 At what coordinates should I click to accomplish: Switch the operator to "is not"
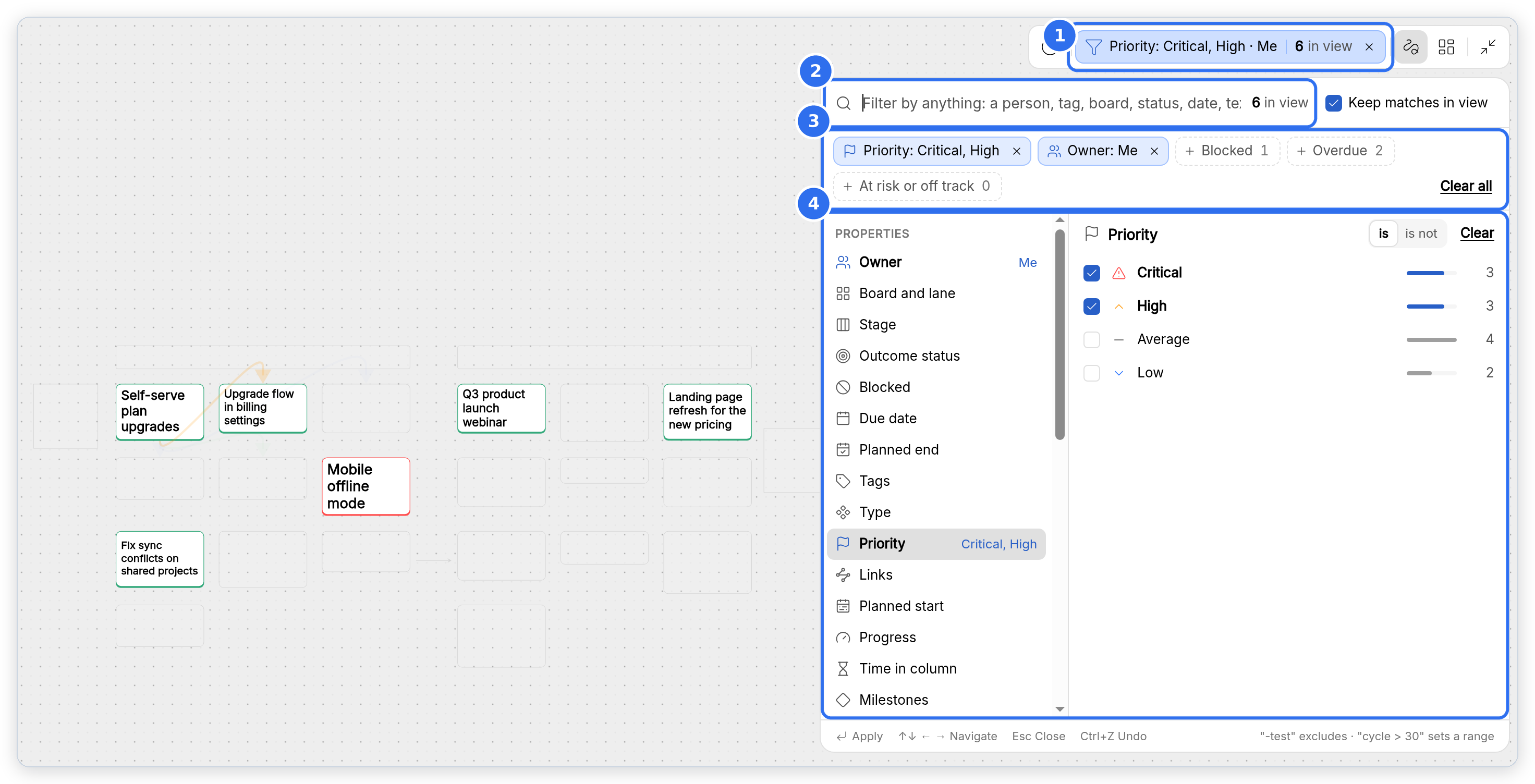click(1421, 234)
